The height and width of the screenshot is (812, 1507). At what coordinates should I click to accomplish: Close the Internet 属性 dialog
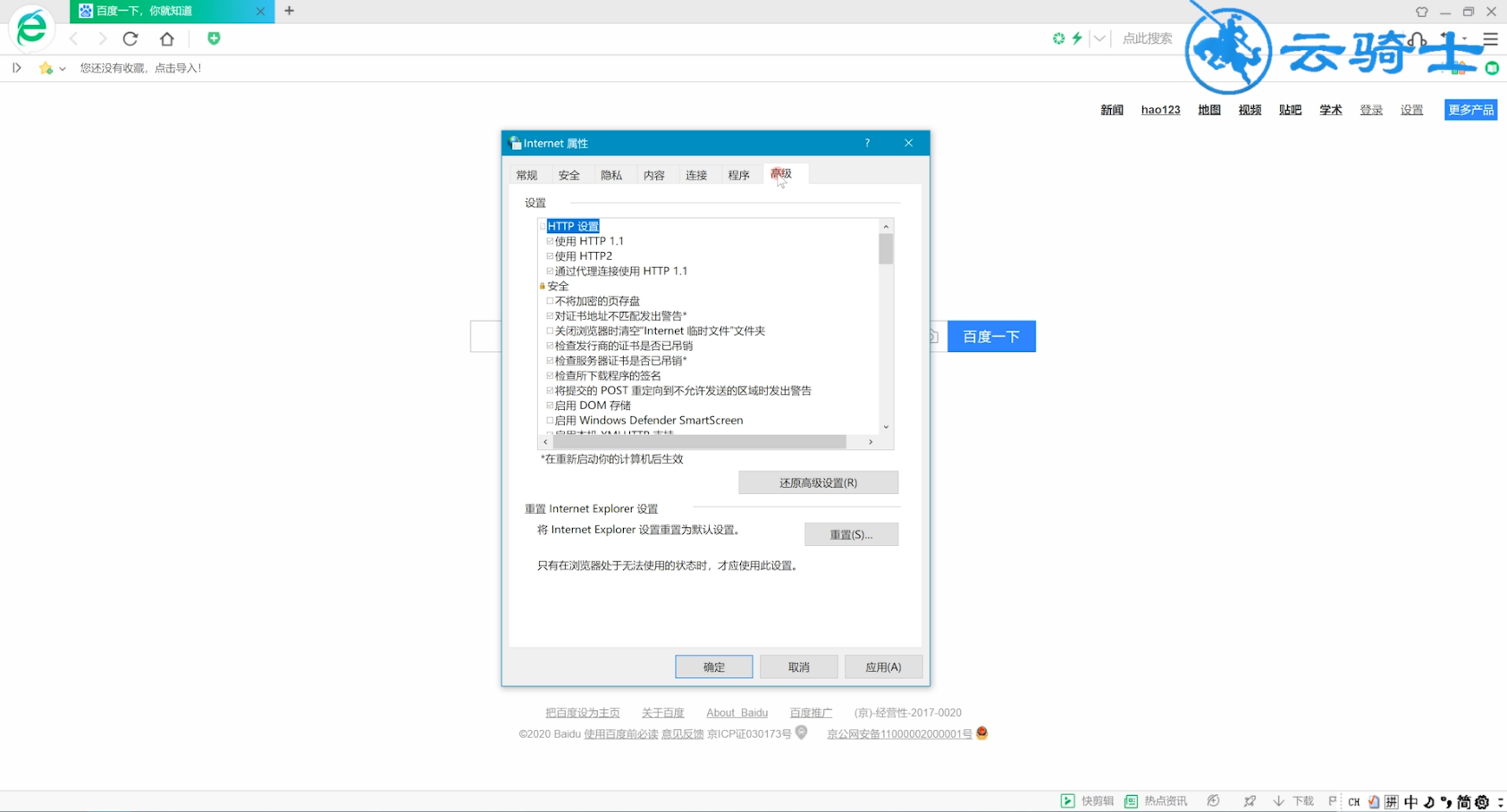point(908,143)
